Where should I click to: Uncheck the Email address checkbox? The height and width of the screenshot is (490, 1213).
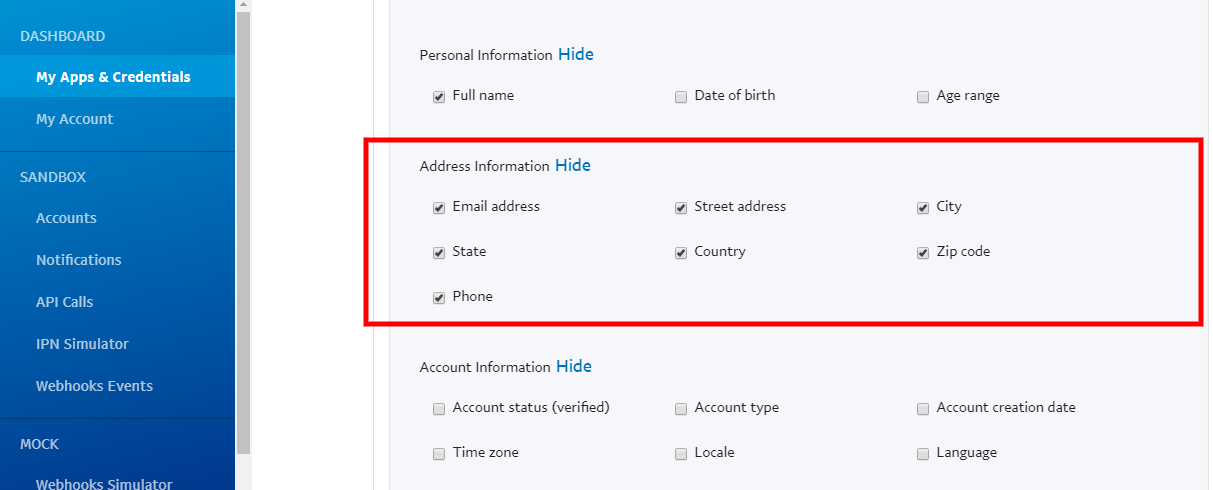click(439, 208)
